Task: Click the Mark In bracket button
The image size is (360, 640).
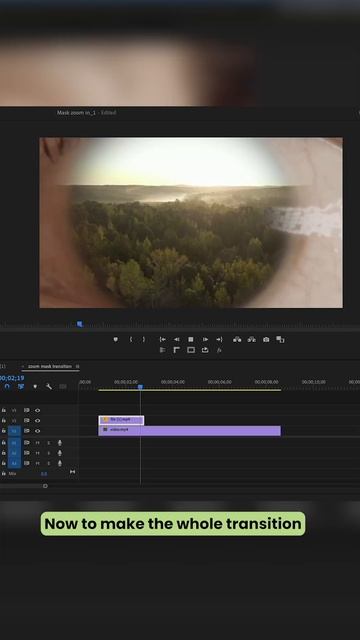Action: 131,339
